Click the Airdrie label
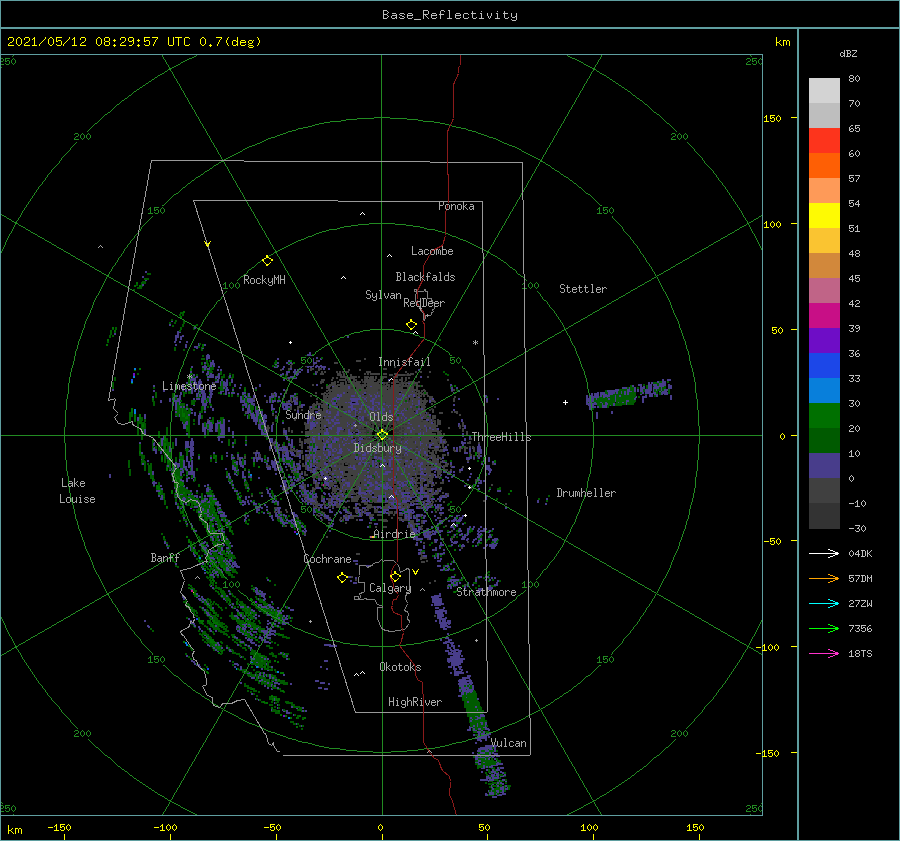The width and height of the screenshot is (900, 841). (x=394, y=534)
